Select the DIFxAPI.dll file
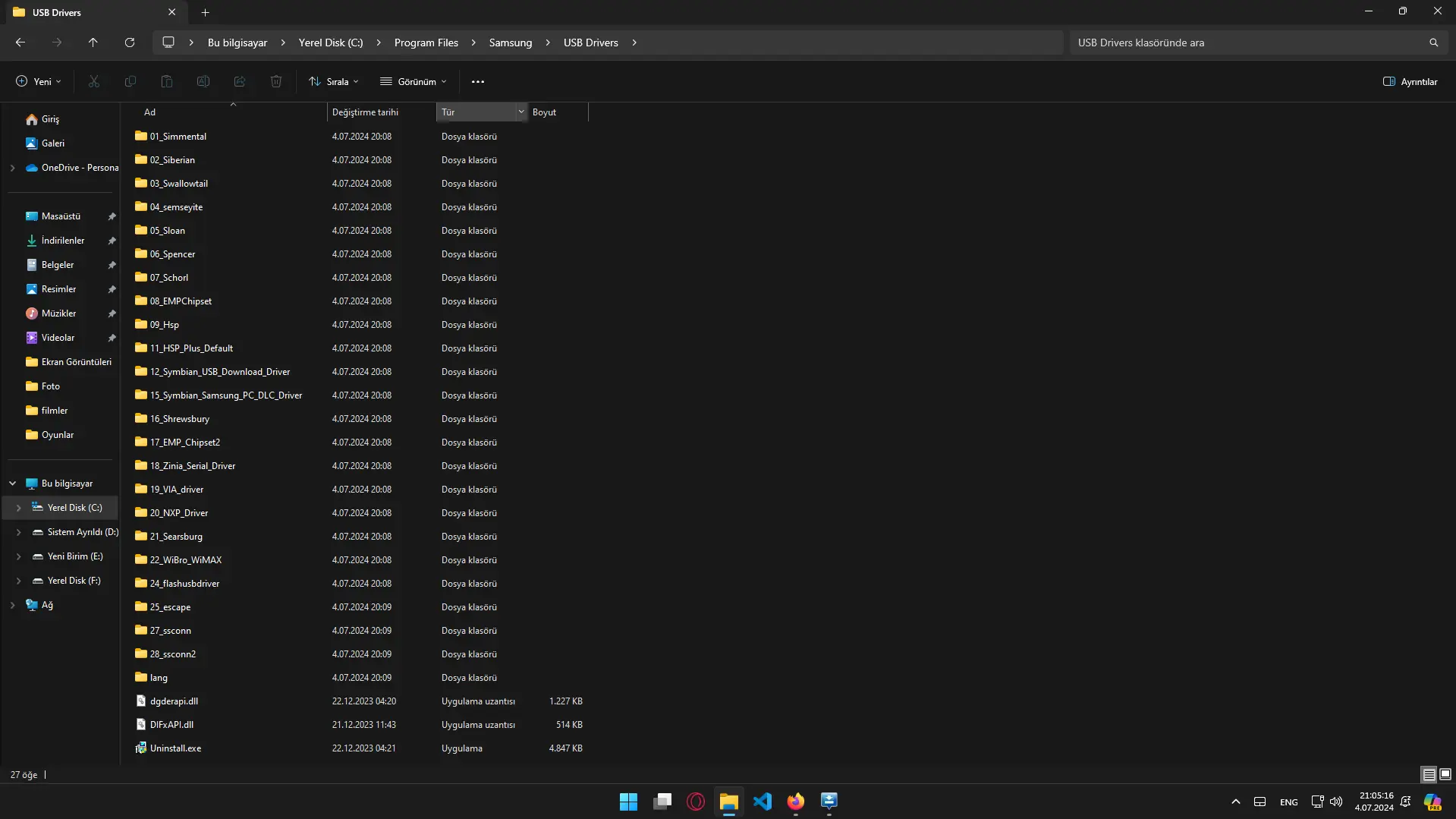The height and width of the screenshot is (819, 1456). click(x=171, y=725)
